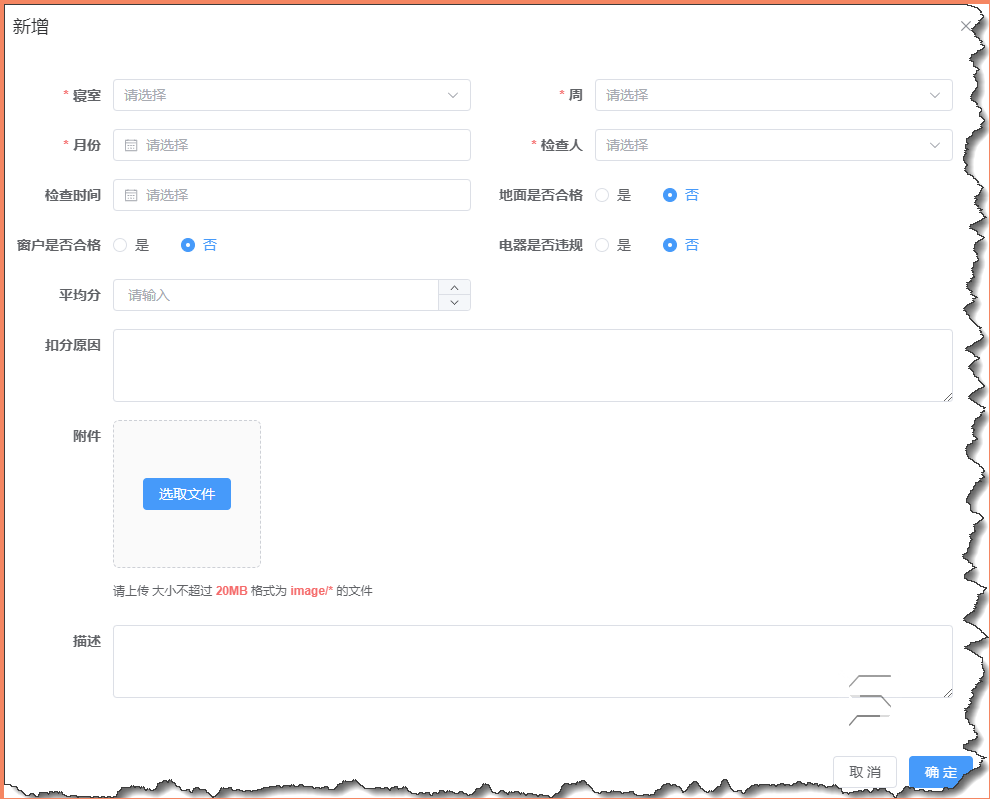
Task: Click the 确定 confirm button
Action: point(940,771)
